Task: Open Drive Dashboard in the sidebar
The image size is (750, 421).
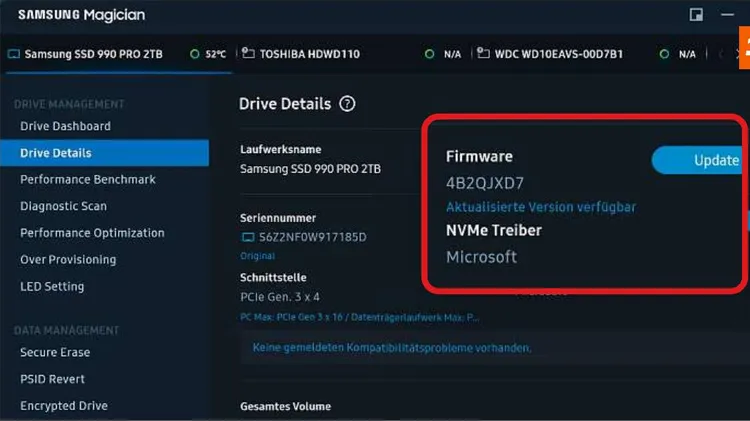Action: (x=65, y=126)
